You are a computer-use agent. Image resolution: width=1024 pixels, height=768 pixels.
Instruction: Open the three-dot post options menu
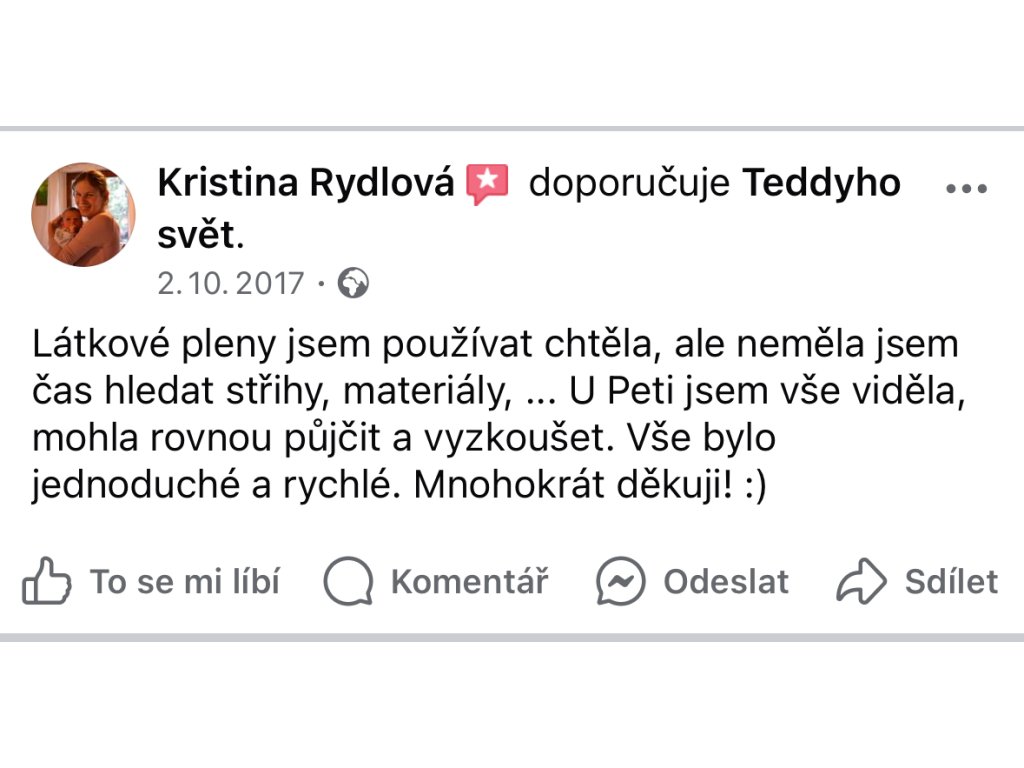[965, 189]
